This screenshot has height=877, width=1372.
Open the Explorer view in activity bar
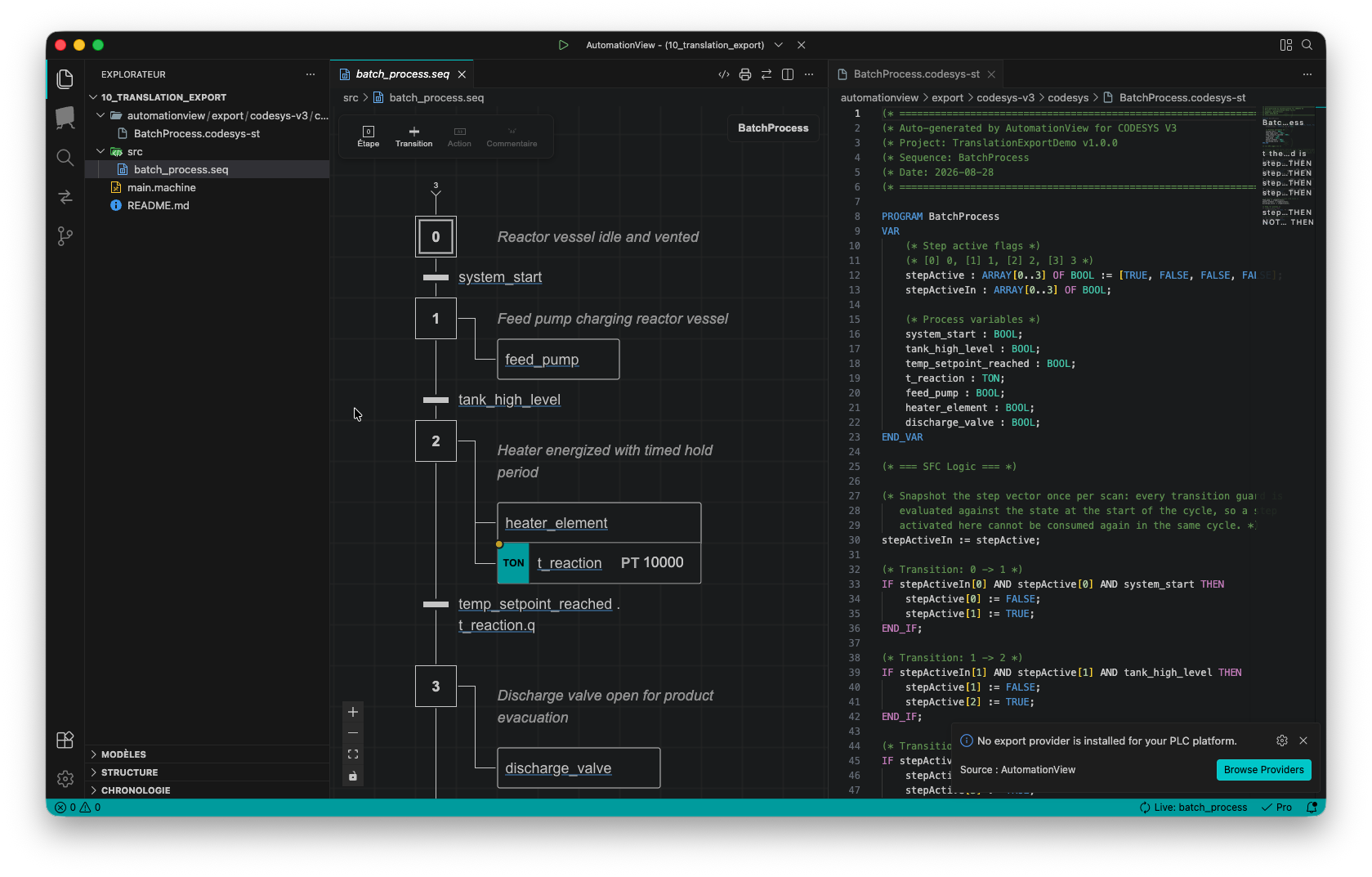pos(65,78)
